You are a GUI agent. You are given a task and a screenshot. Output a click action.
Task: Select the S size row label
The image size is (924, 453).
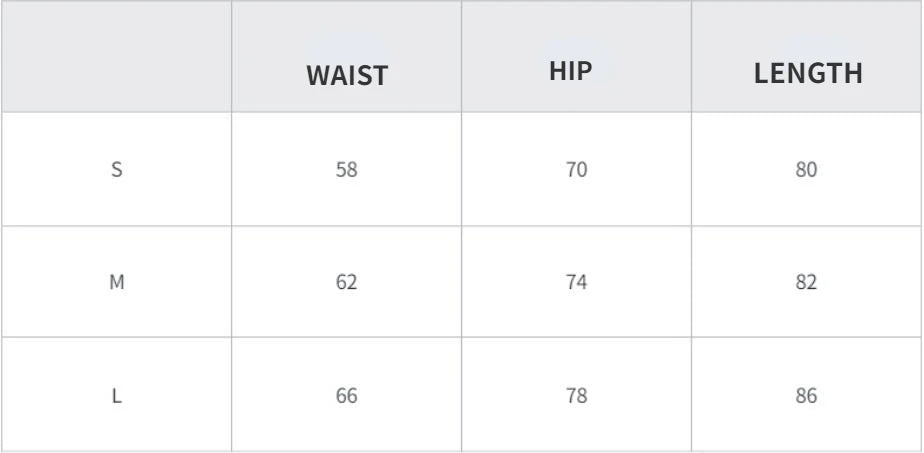(x=117, y=170)
